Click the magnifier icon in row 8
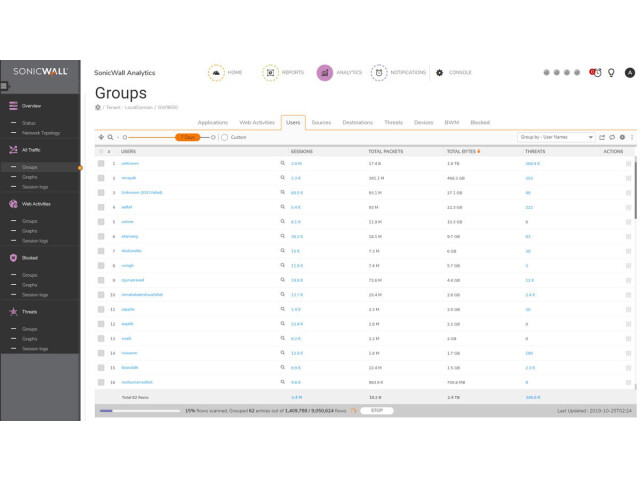 (x=282, y=265)
